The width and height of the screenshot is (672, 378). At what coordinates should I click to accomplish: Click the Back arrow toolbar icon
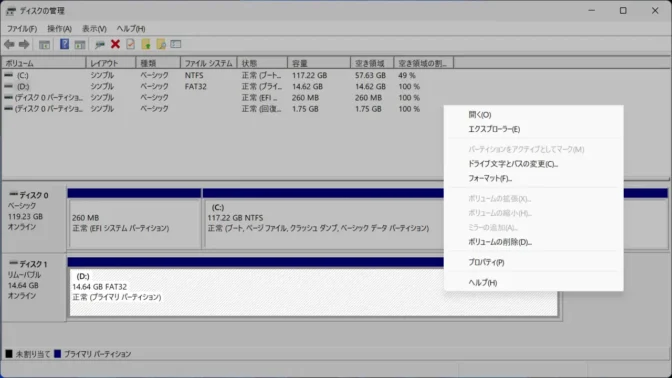pos(9,44)
